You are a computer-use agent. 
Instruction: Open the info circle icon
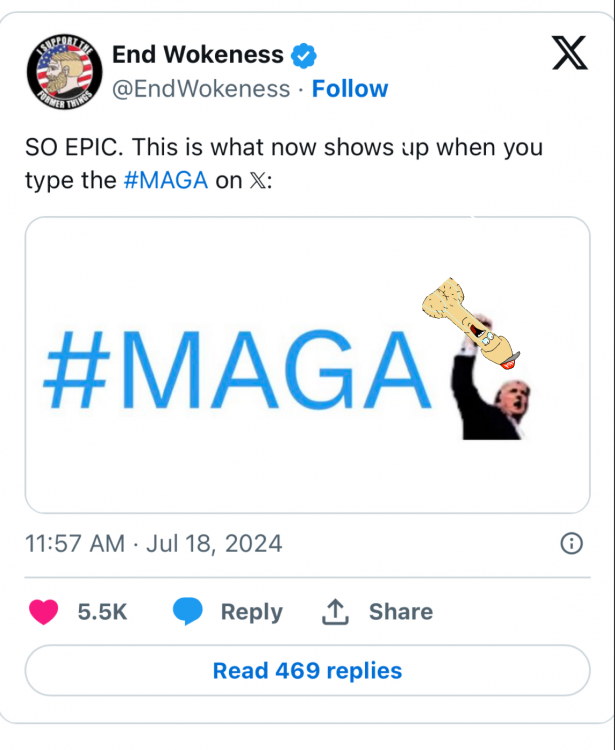571,544
